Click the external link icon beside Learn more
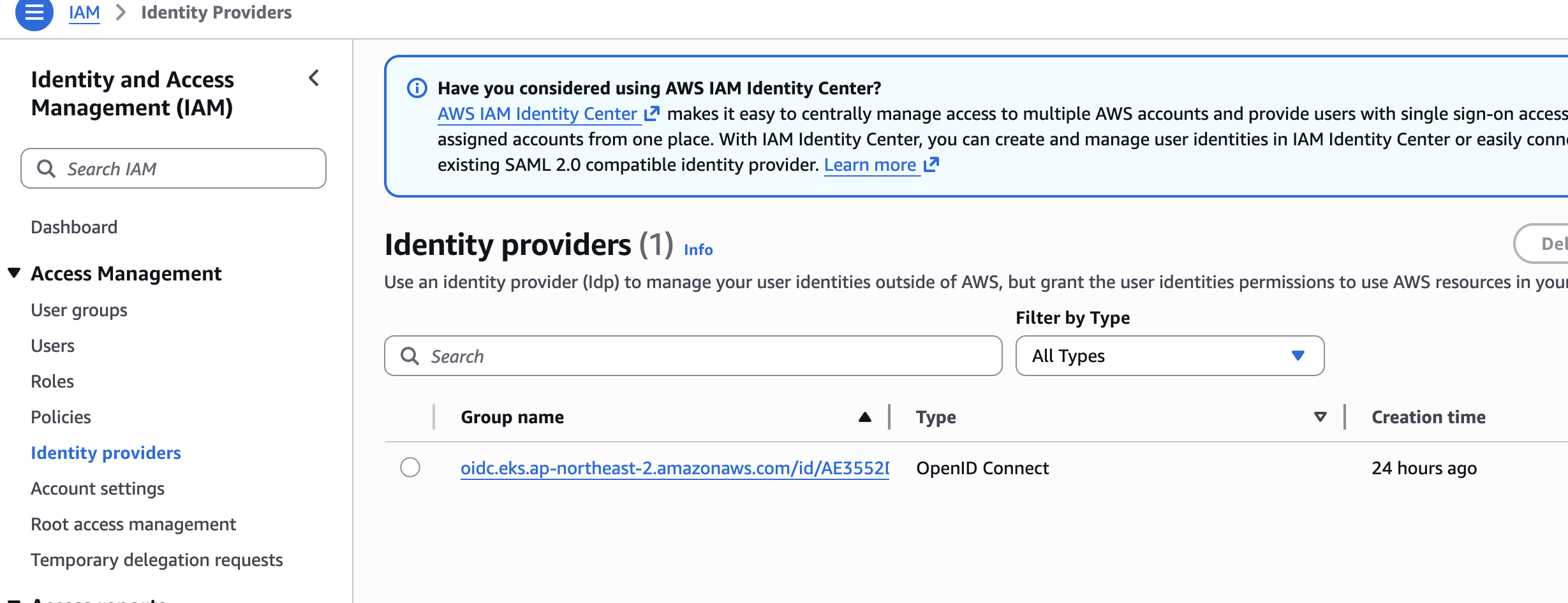This screenshot has width=1568, height=603. 931,164
